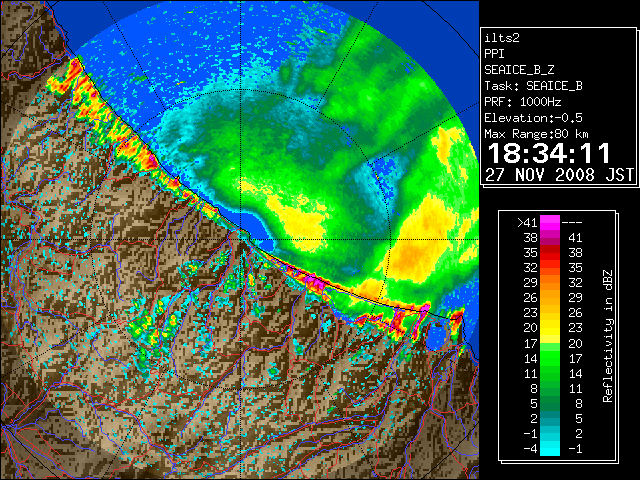The height and width of the screenshot is (480, 640).
Task: Click the date '27 NOV 2008 JST'
Action: 560,175
